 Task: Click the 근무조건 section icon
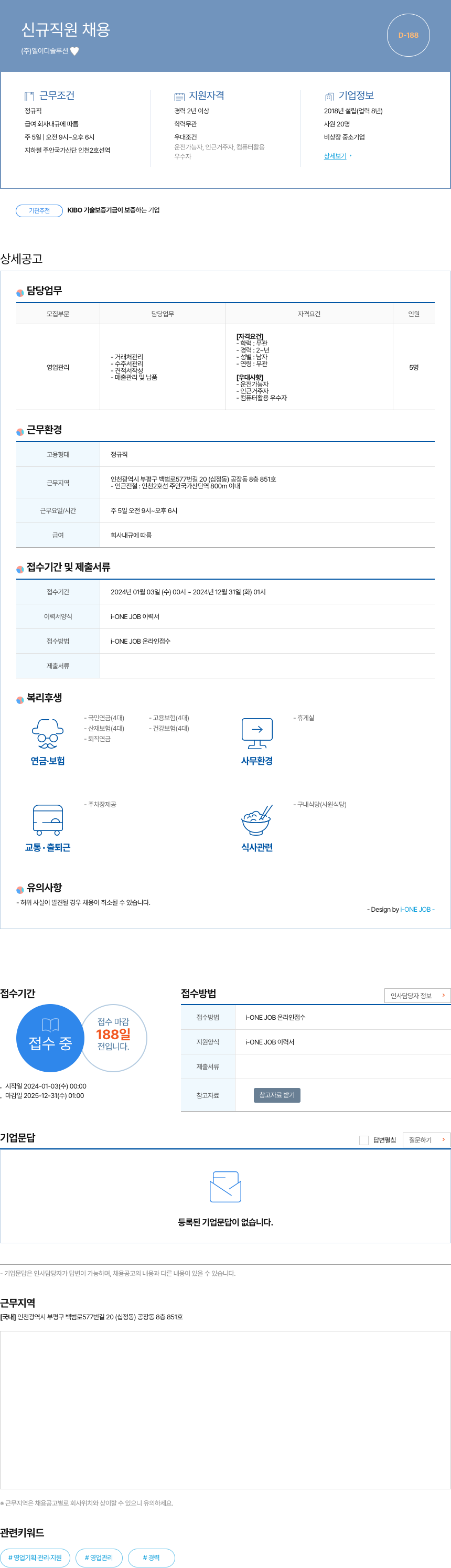[x=29, y=96]
